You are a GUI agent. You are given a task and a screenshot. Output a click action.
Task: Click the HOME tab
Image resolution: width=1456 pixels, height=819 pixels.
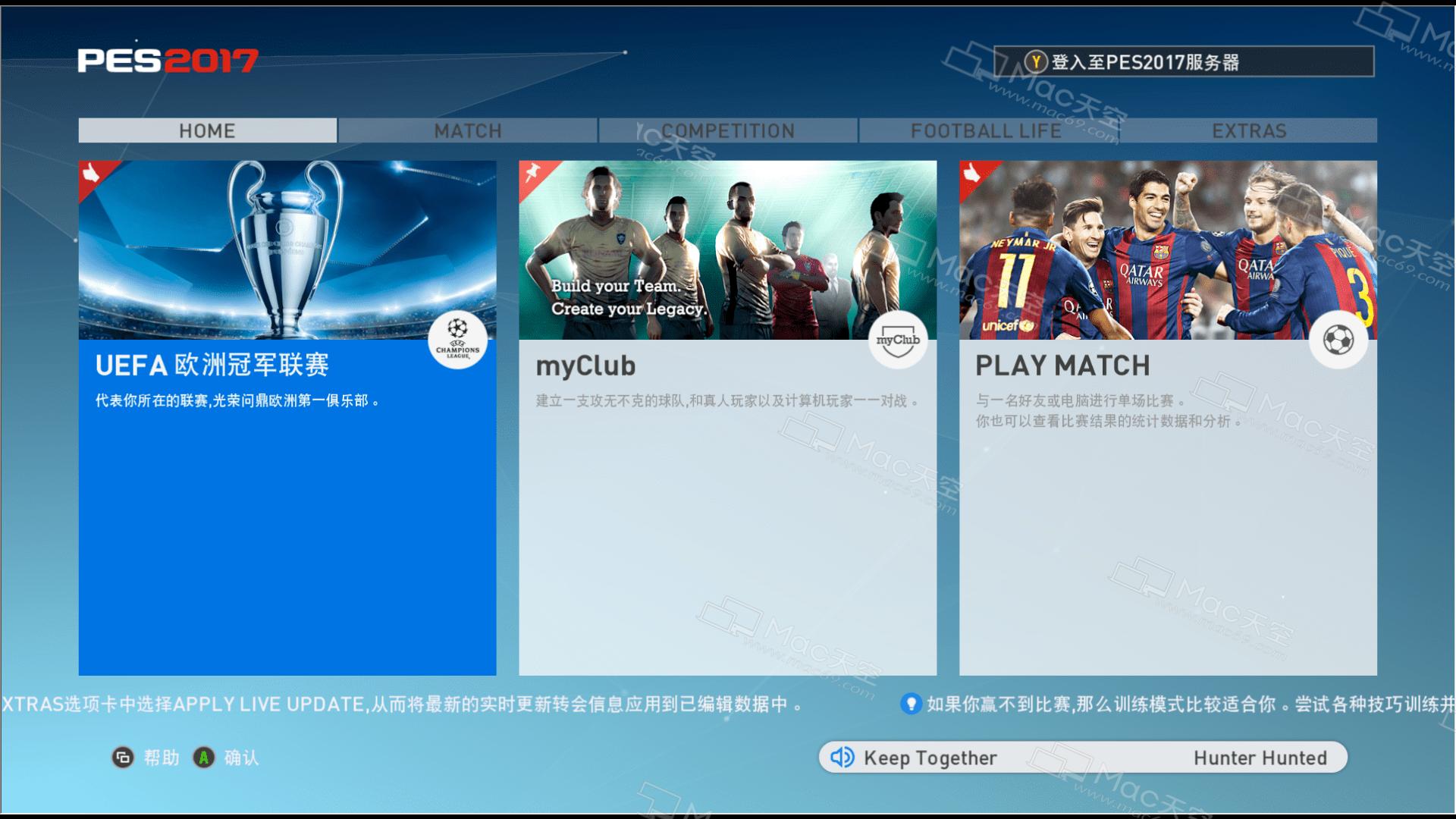coord(207,130)
